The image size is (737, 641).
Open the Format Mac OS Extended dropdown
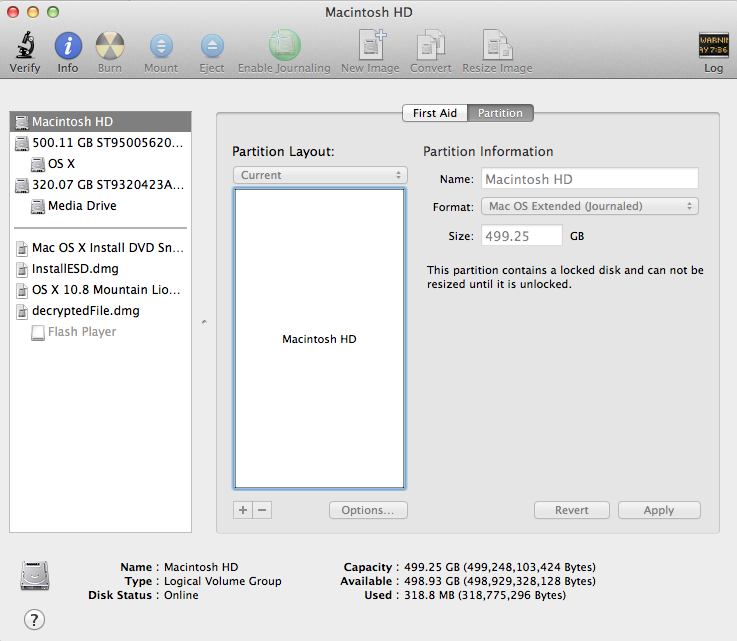589,206
